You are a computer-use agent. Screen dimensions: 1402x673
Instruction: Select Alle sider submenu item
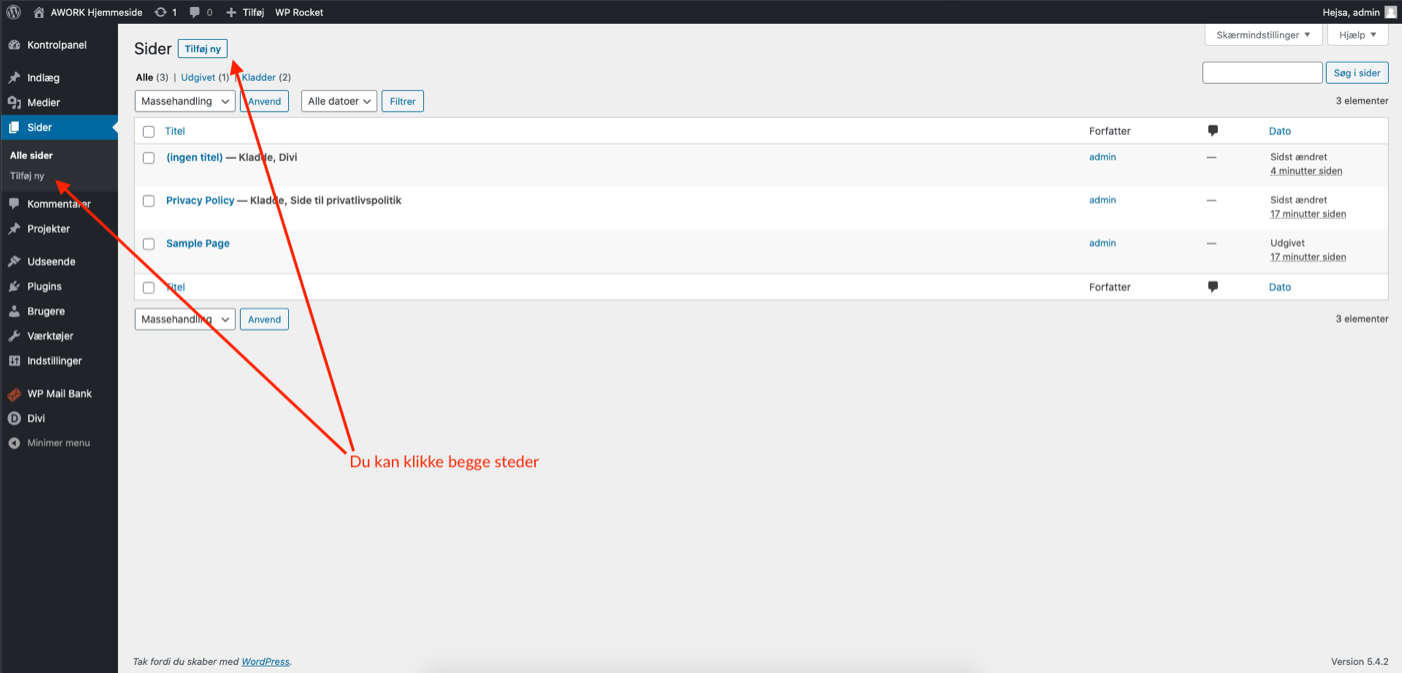tap(31, 156)
